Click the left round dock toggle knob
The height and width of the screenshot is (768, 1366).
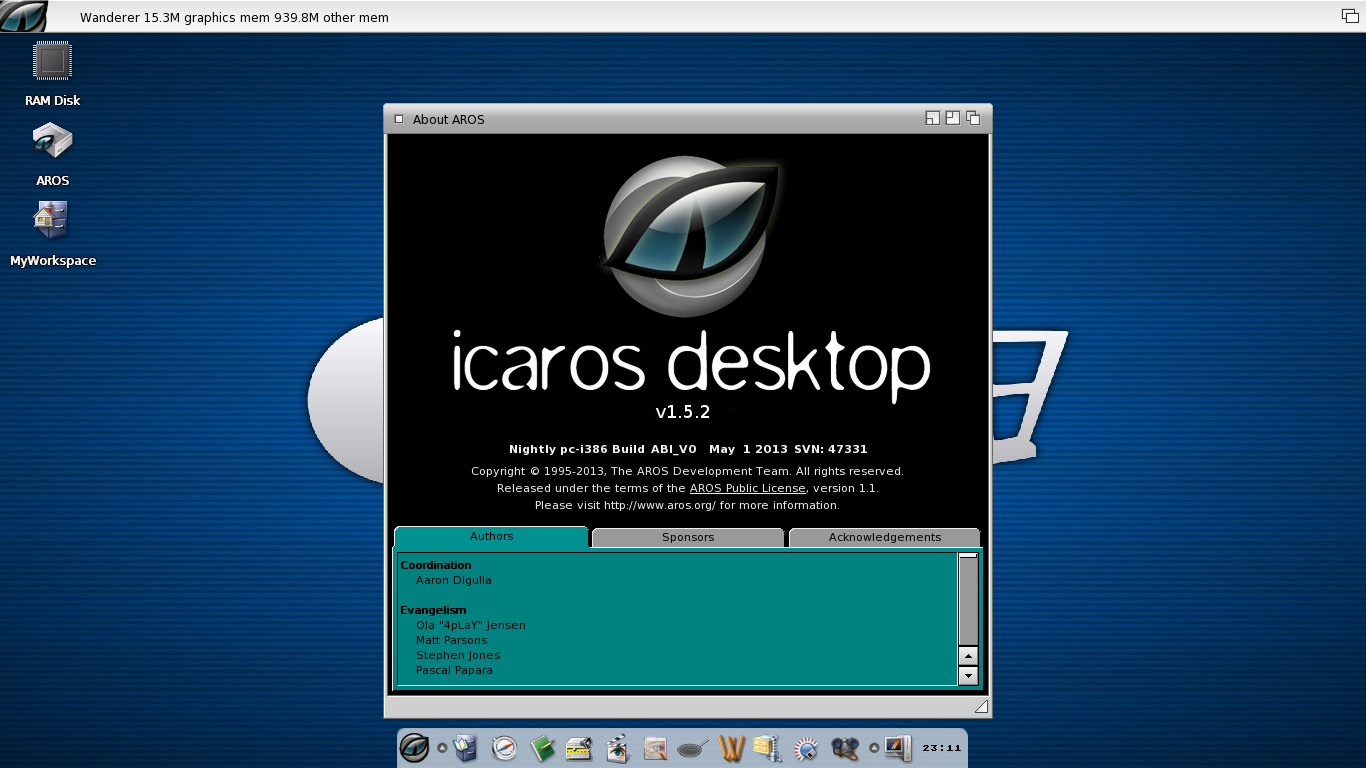click(442, 748)
